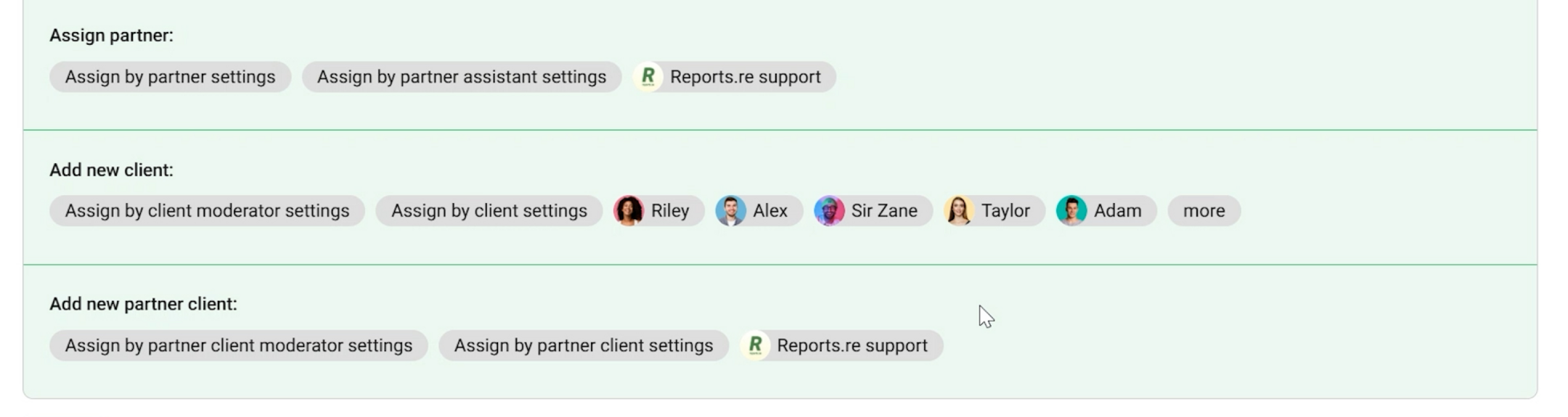Choose 'Assign by partner client settings'
The height and width of the screenshot is (417, 1568).
[583, 345]
